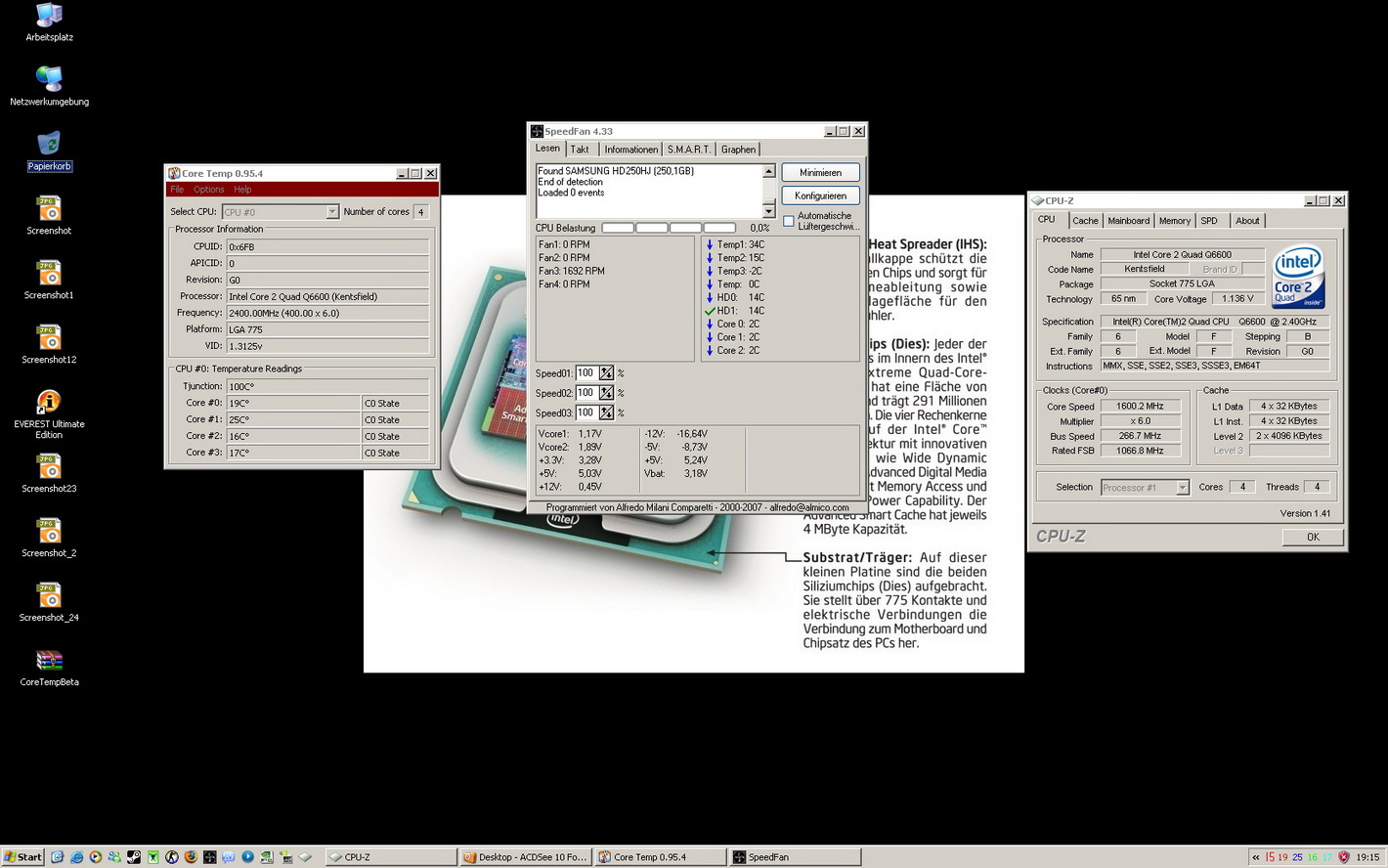1388x868 pixels.
Task: Switch to Desktop - ACDSee taskbar button
Action: coord(526,857)
